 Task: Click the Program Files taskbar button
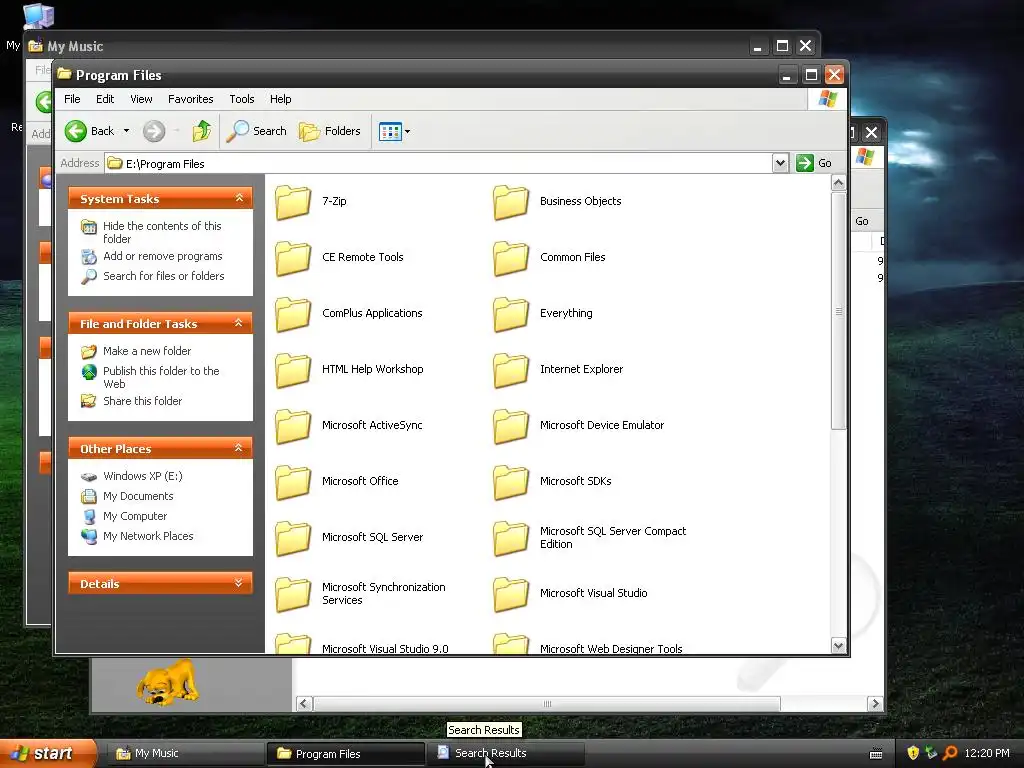345,754
